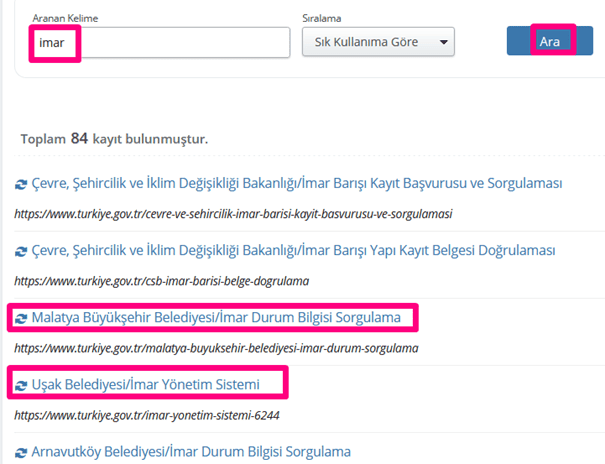Screen dimensions: 605x464
Task: Click the imar-barisi-kayit-basvurusu URL text
Action: 234,213
